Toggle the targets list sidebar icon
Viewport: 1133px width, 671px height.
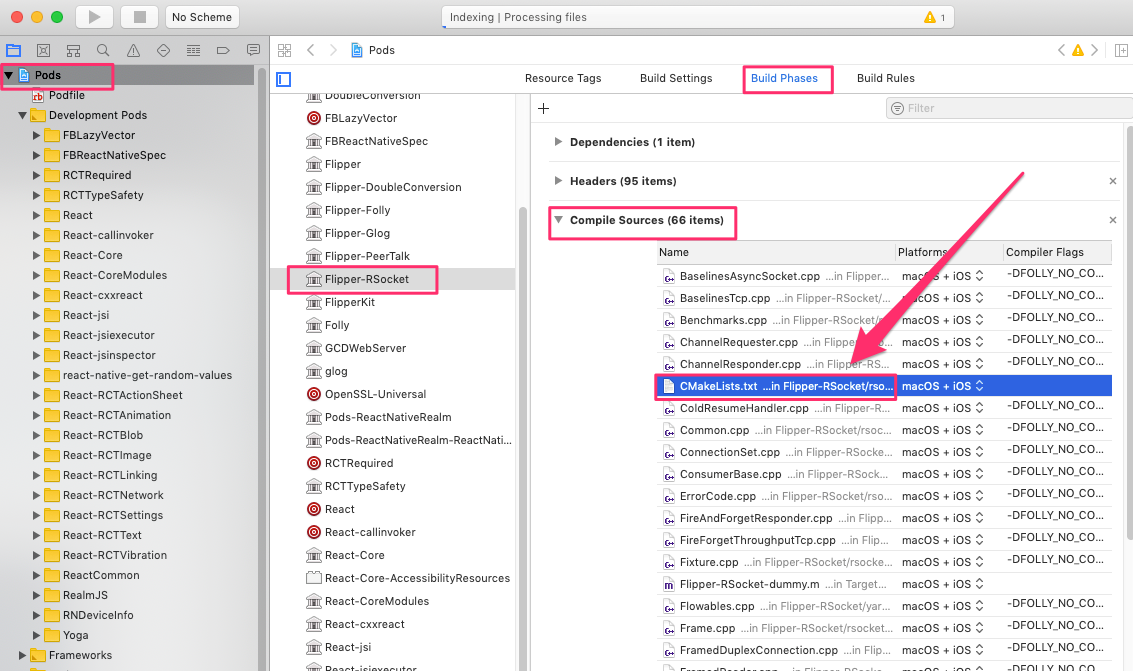click(283, 79)
